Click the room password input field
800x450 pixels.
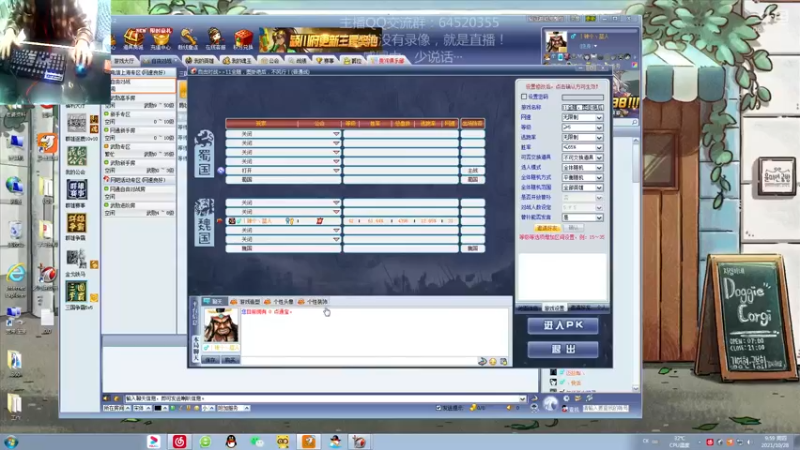pyautogui.click(x=582, y=97)
